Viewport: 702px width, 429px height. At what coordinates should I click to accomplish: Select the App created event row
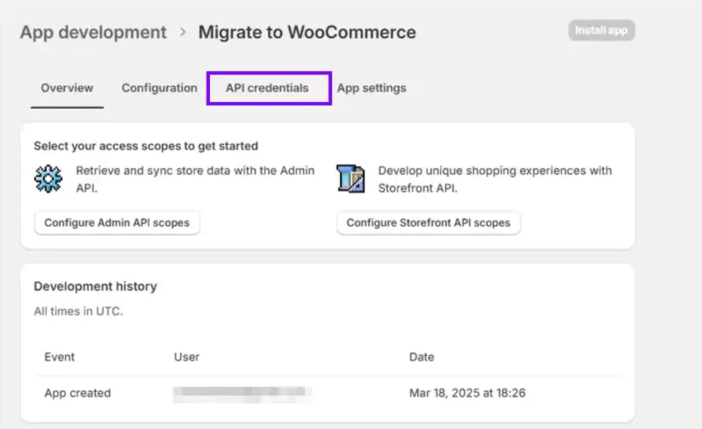click(77, 393)
